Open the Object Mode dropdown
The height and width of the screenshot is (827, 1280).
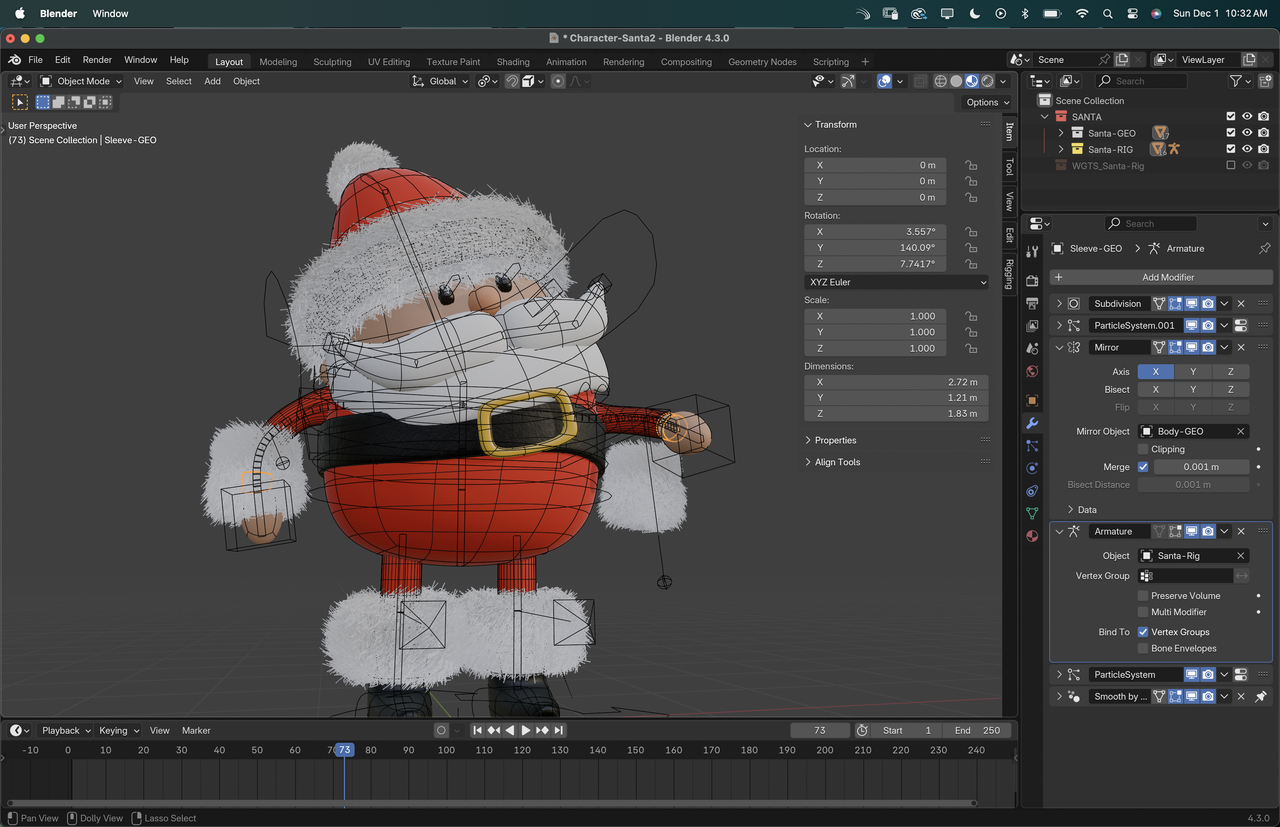[x=81, y=81]
